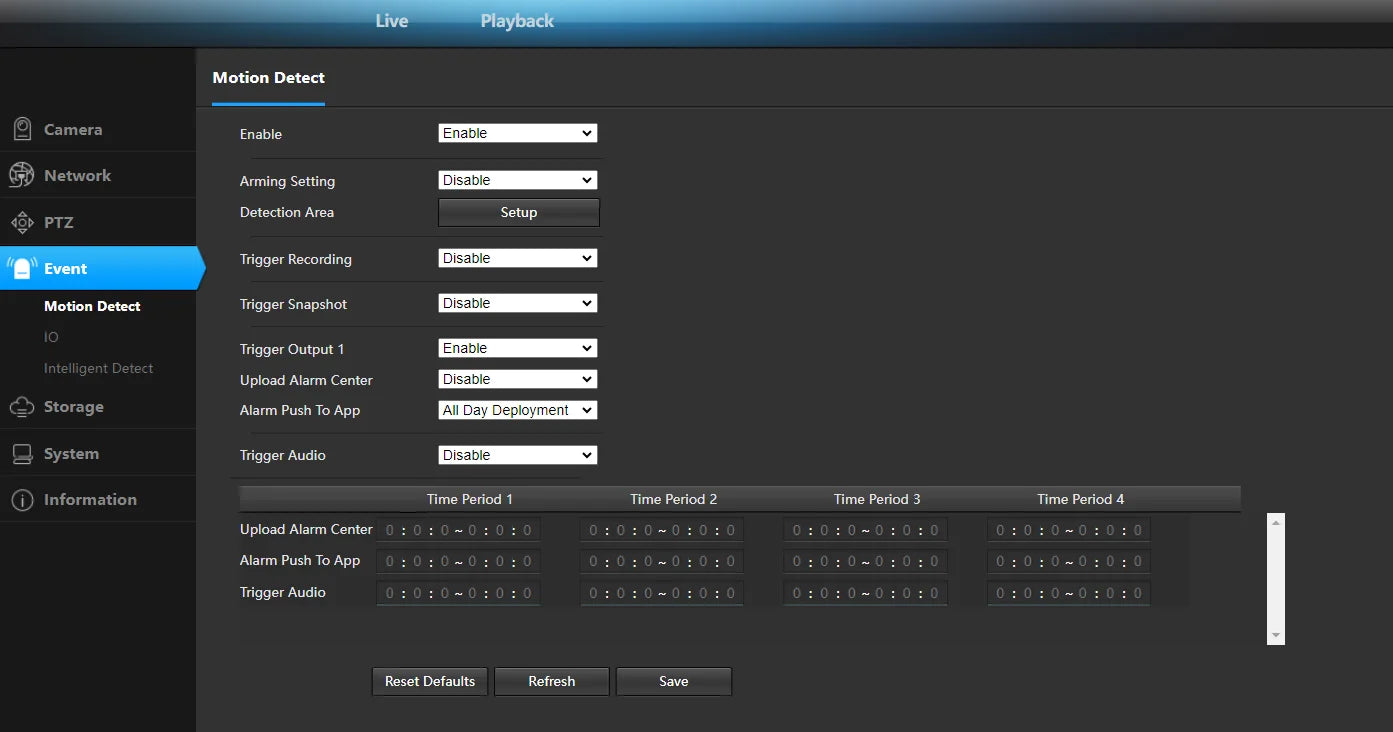The image size is (1393, 732).
Task: Open PTZ settings from the sidebar
Action: click(x=22, y=222)
